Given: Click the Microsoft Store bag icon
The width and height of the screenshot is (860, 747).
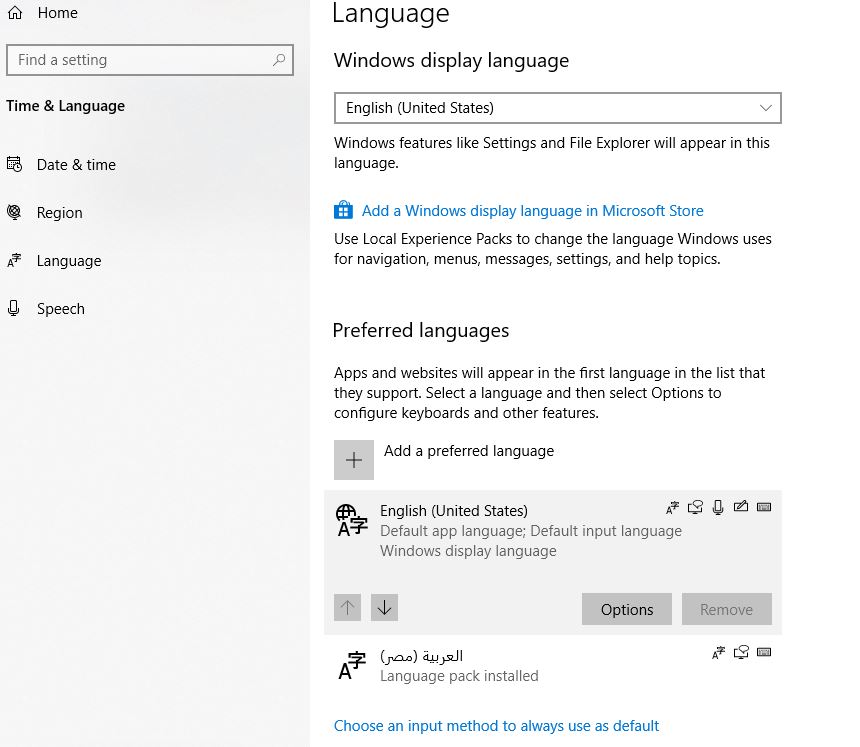Looking at the screenshot, I should [x=343, y=211].
